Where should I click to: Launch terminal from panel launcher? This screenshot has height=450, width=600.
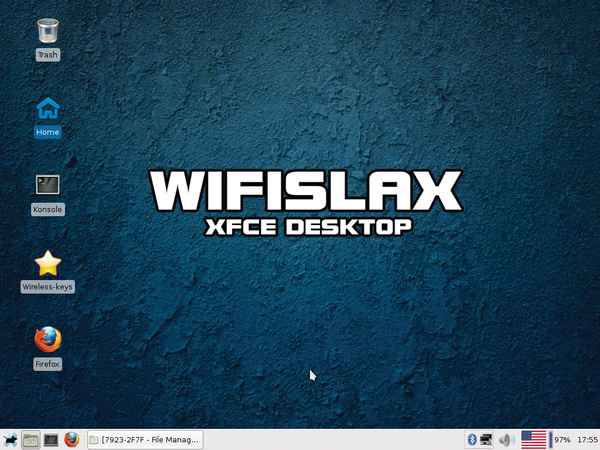(x=51, y=440)
